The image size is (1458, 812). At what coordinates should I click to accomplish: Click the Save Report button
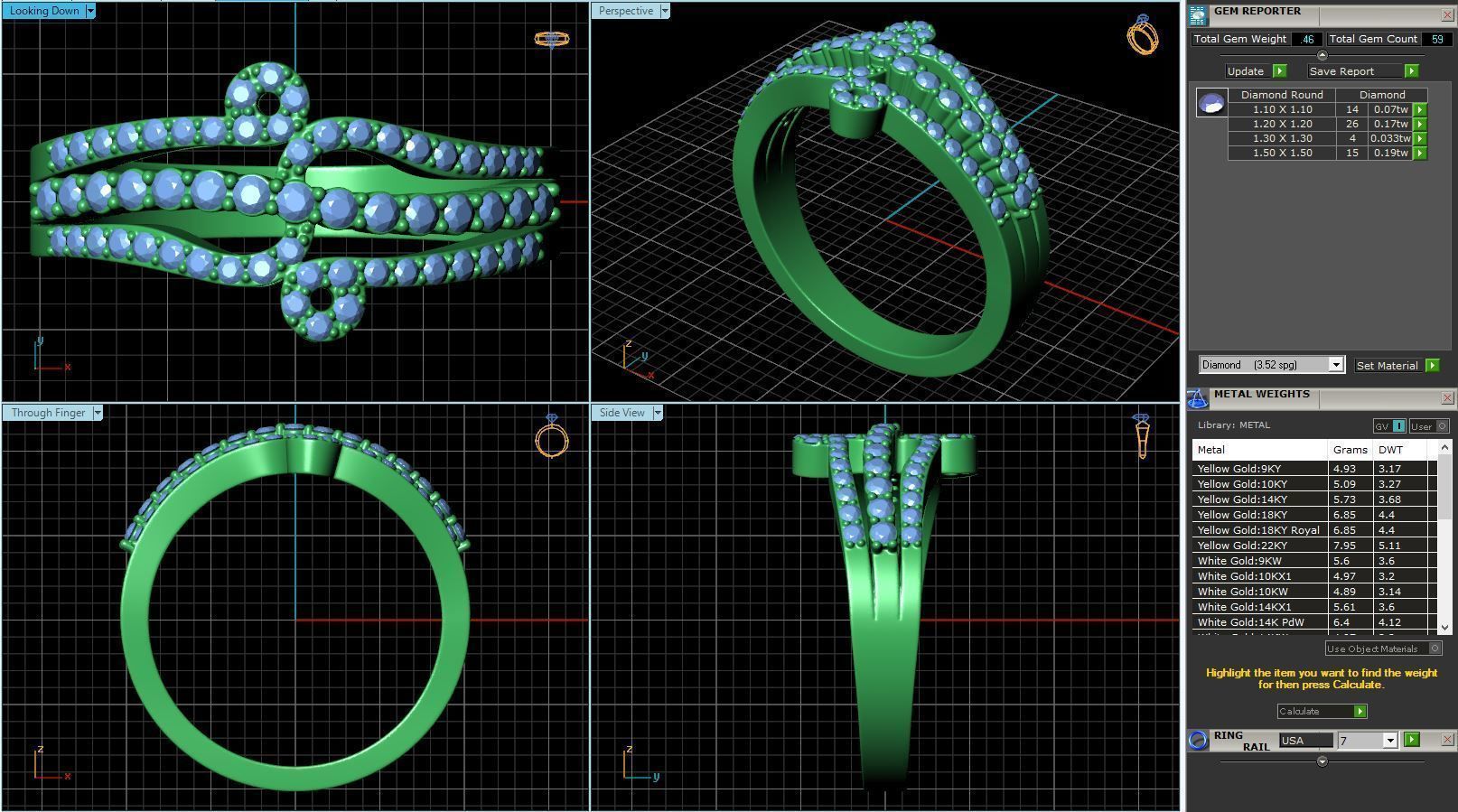coord(1363,71)
